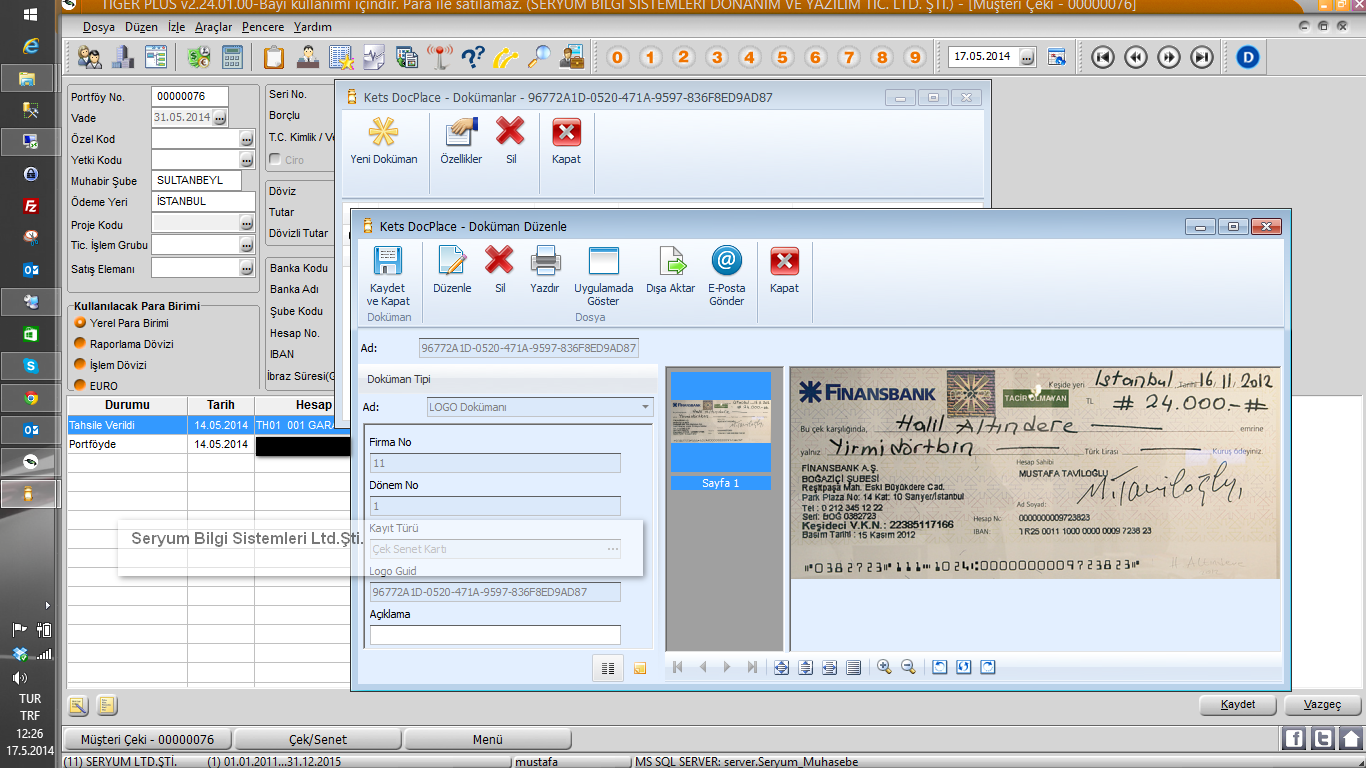The image size is (1366, 768).
Task: Zoom in on the cheque image
Action: point(884,667)
